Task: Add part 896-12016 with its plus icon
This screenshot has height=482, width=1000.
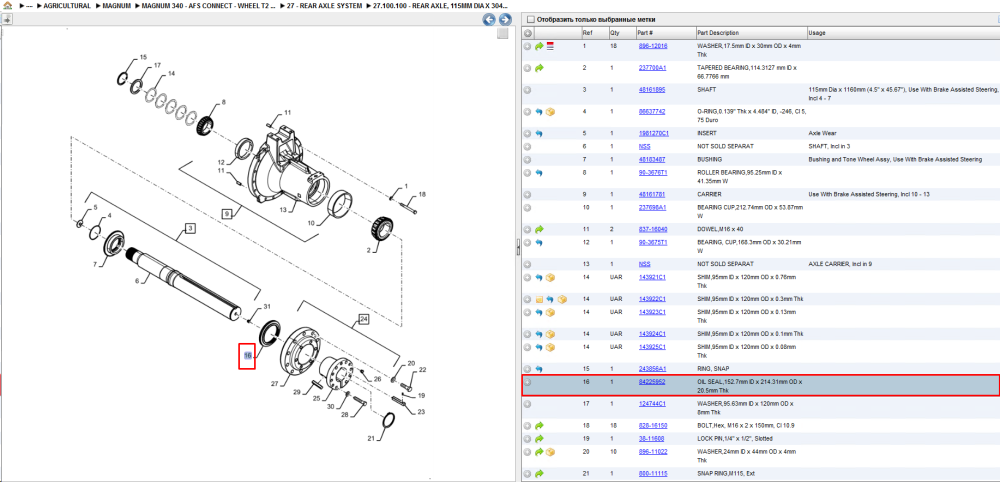Action: coord(527,46)
